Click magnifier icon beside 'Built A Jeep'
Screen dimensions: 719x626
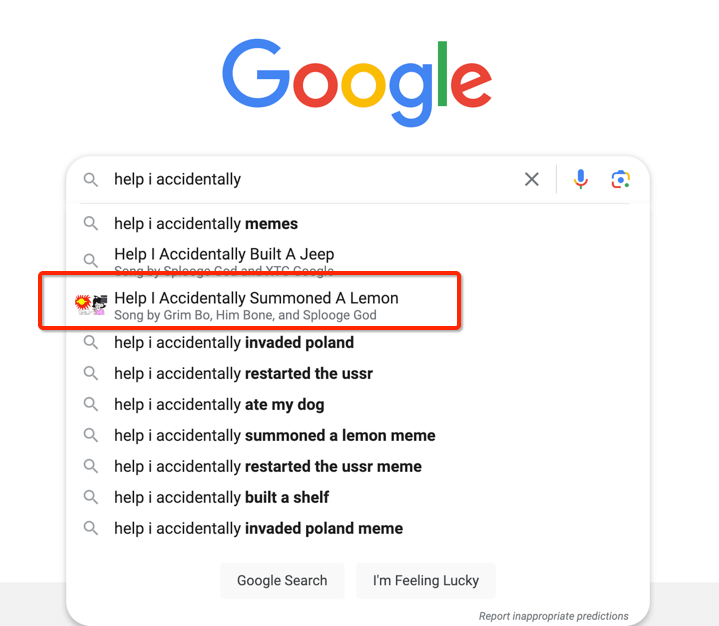click(x=91, y=260)
